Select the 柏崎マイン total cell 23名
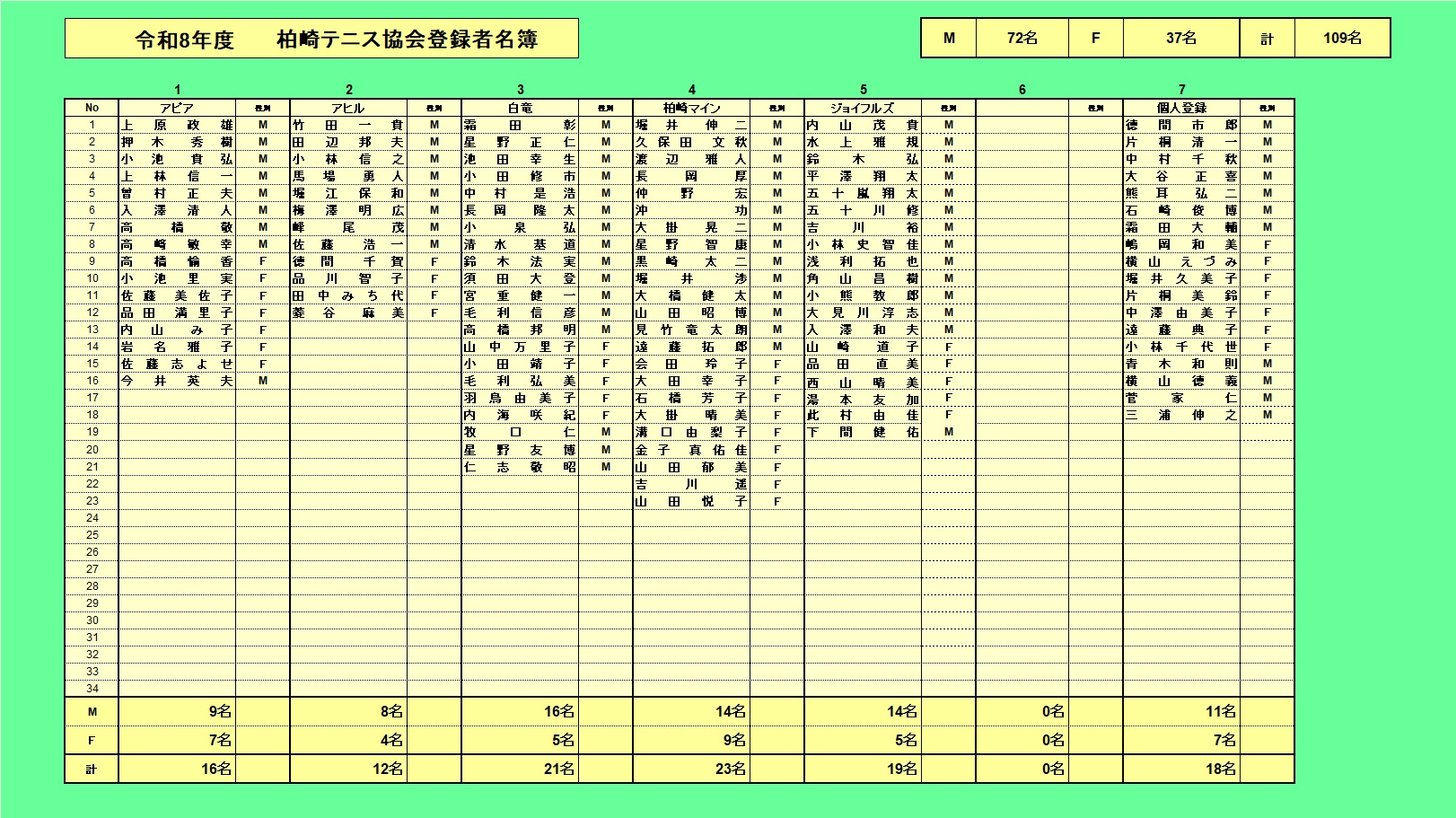Viewport: 1456px width, 818px height. tap(691, 769)
